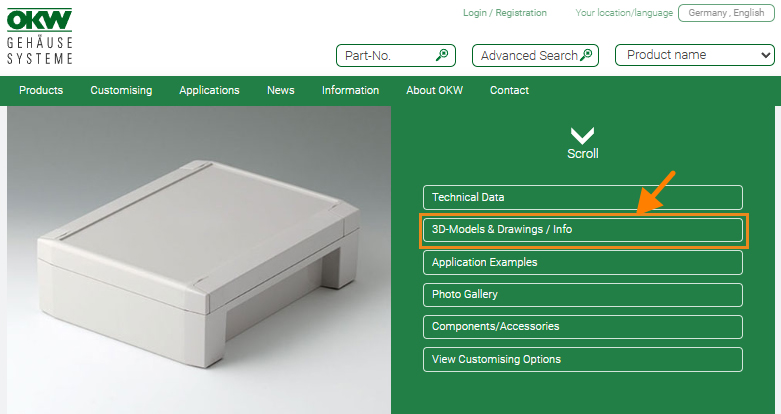Navigate to the Contact page

(509, 90)
